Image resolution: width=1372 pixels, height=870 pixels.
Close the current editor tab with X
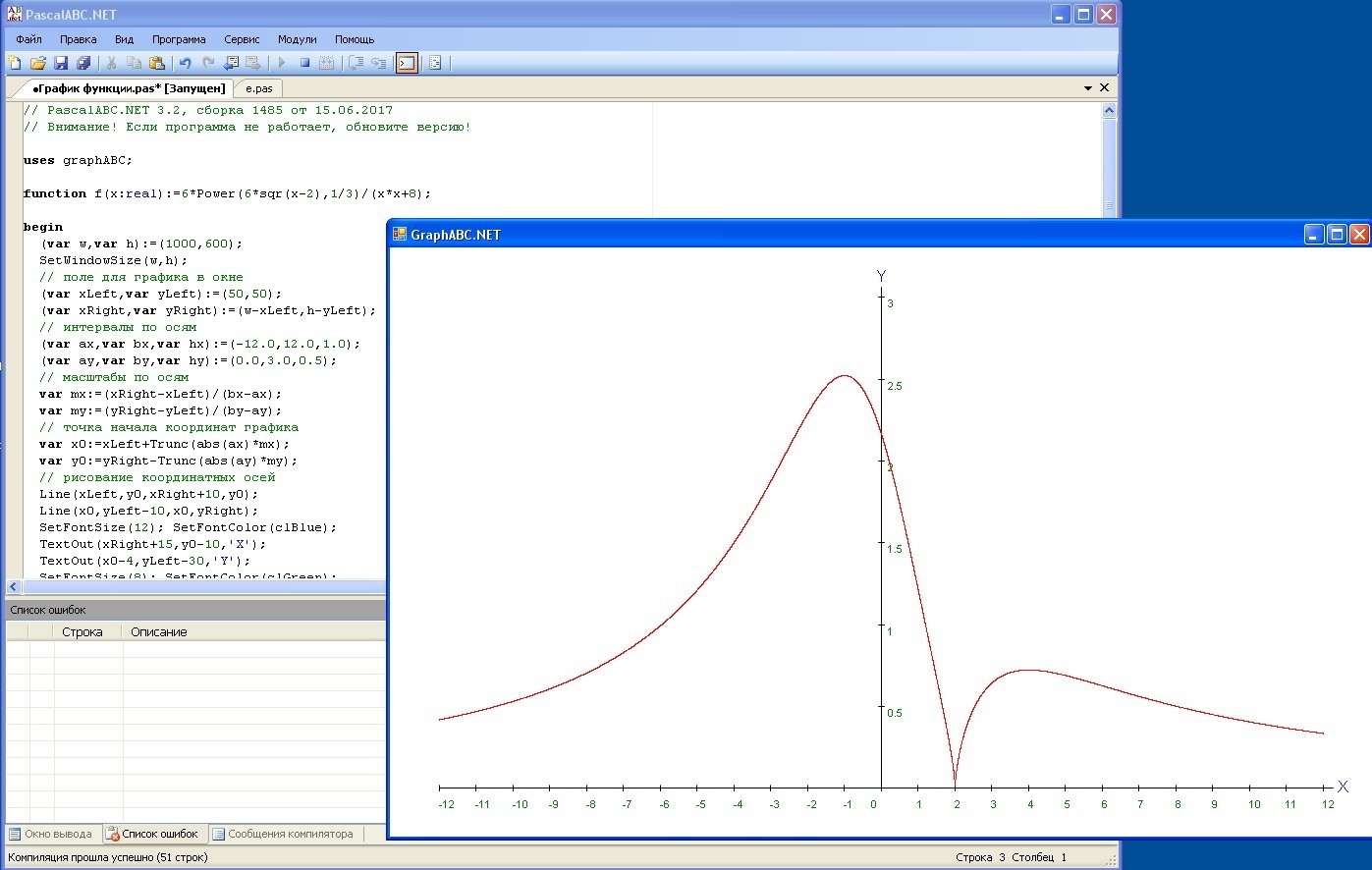coord(1104,88)
